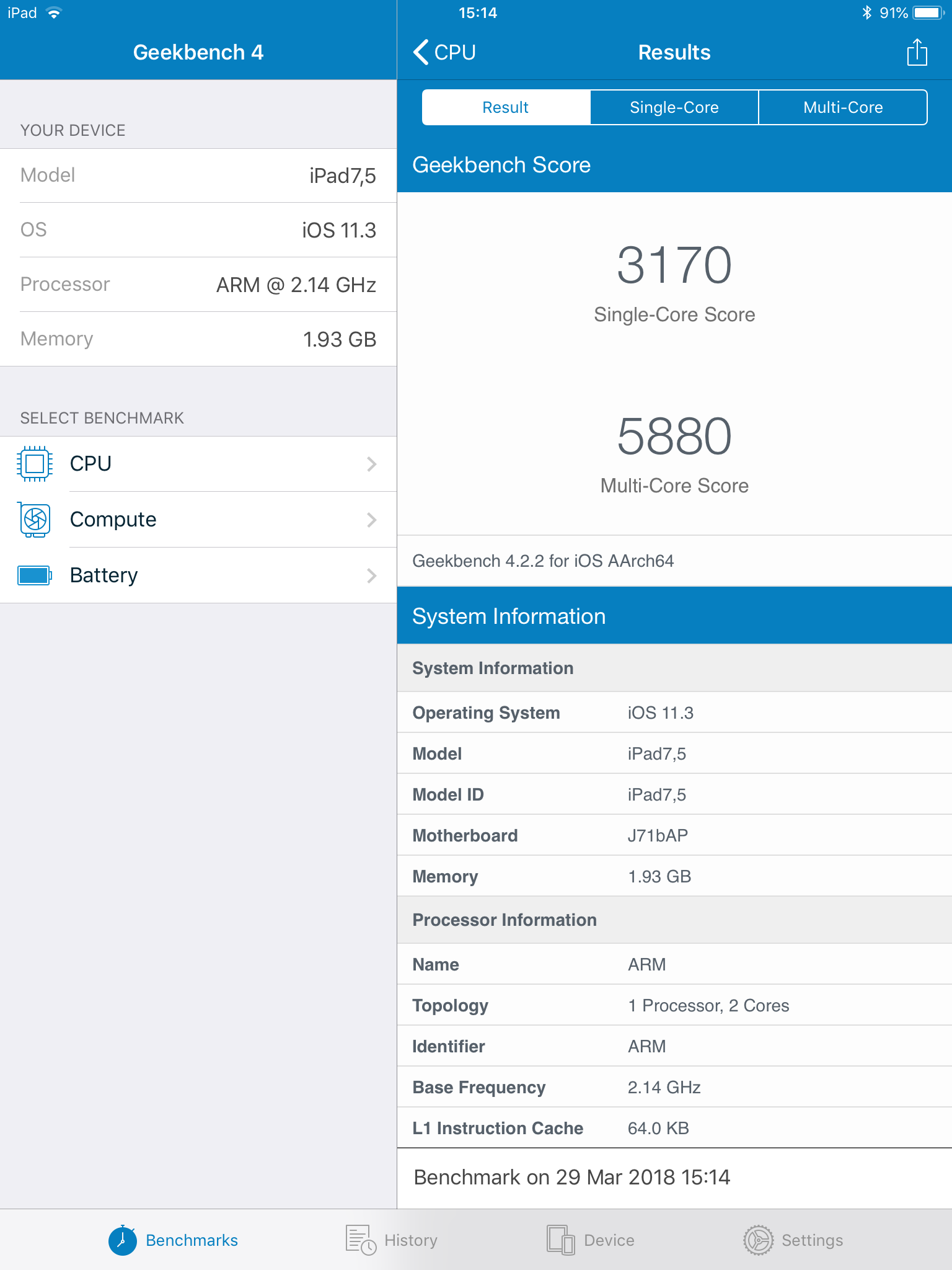Tap 'Geekbench 4.2.2 for iOS AArch64' text
Image resolution: width=952 pixels, height=1270 pixels.
coord(543,561)
